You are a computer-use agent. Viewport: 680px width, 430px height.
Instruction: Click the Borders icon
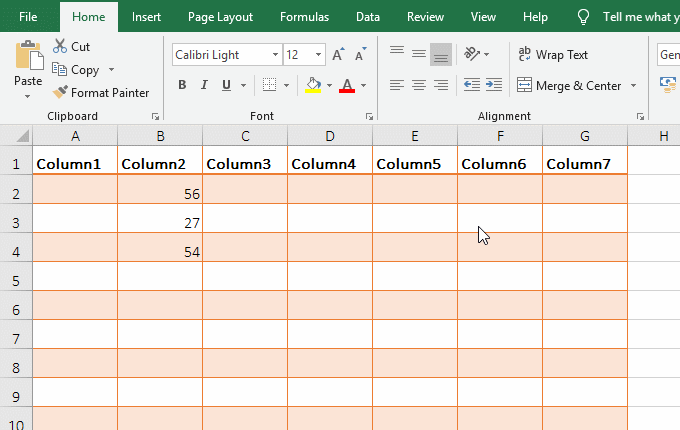pyautogui.click(x=271, y=85)
